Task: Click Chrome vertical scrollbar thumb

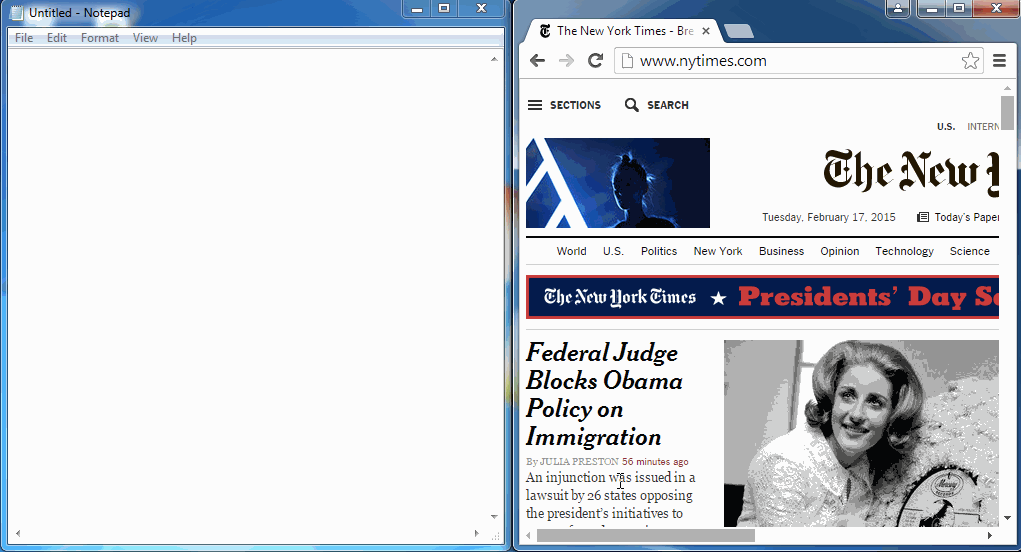Action: tap(1007, 113)
